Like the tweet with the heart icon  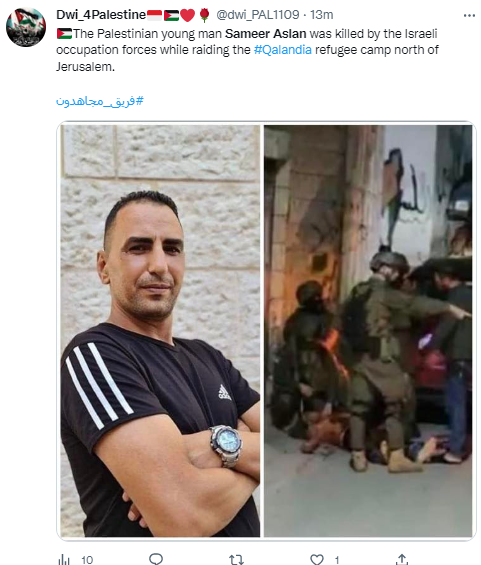[317, 559]
